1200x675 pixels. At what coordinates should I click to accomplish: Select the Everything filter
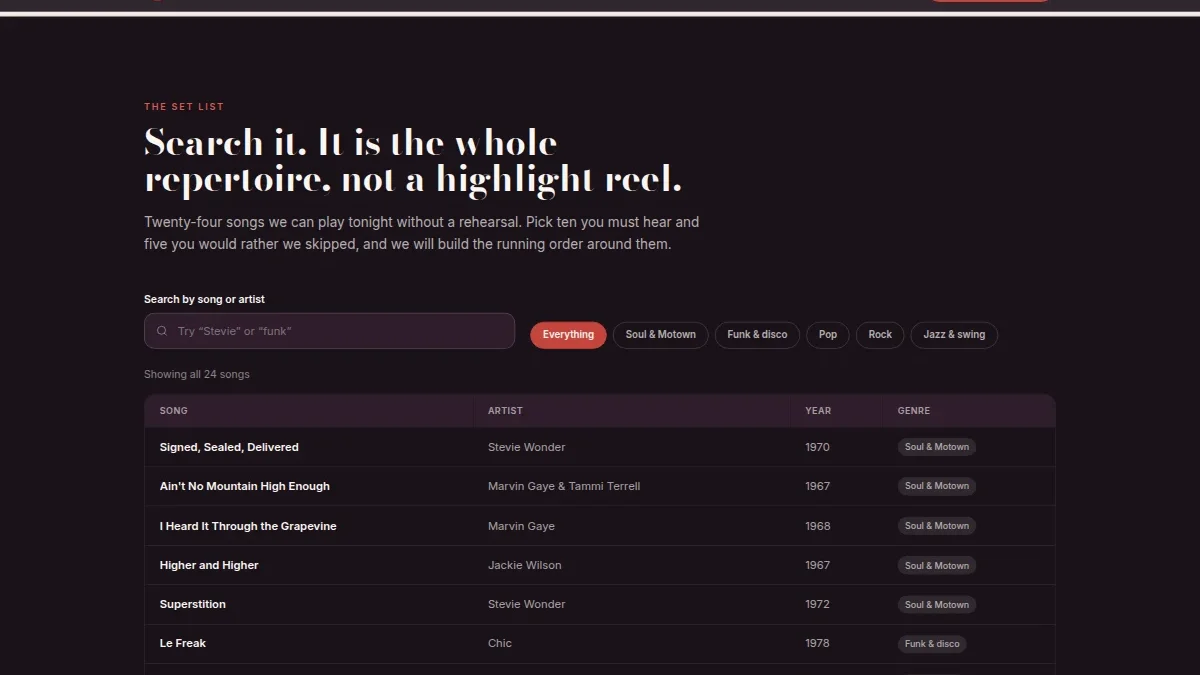[x=568, y=335]
